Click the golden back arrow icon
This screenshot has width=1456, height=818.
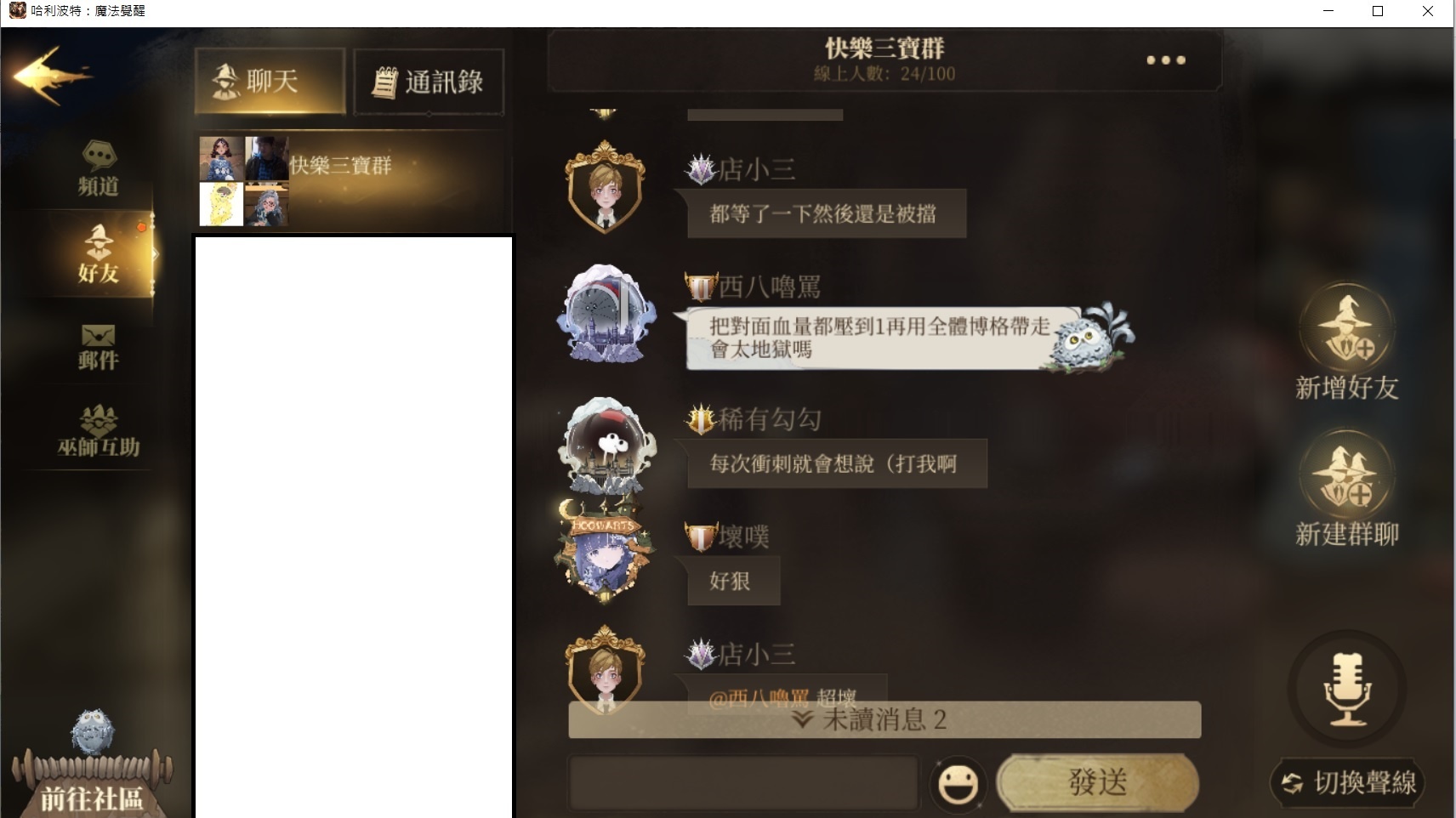[x=51, y=76]
